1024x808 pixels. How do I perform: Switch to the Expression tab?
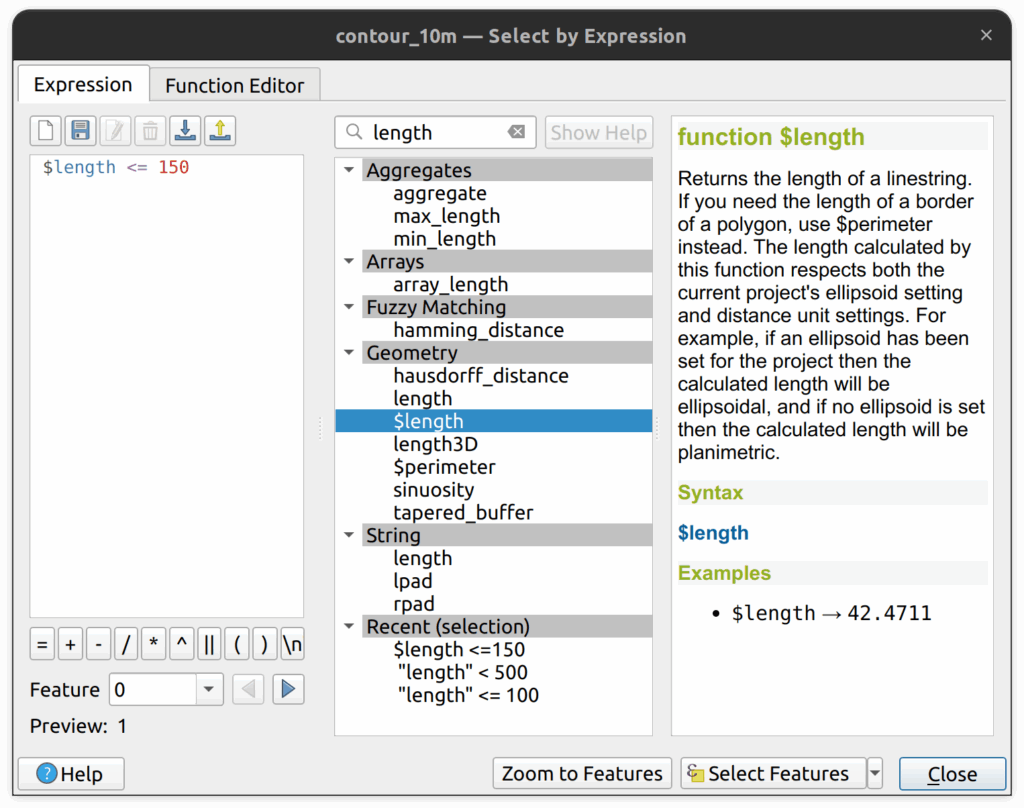[83, 84]
